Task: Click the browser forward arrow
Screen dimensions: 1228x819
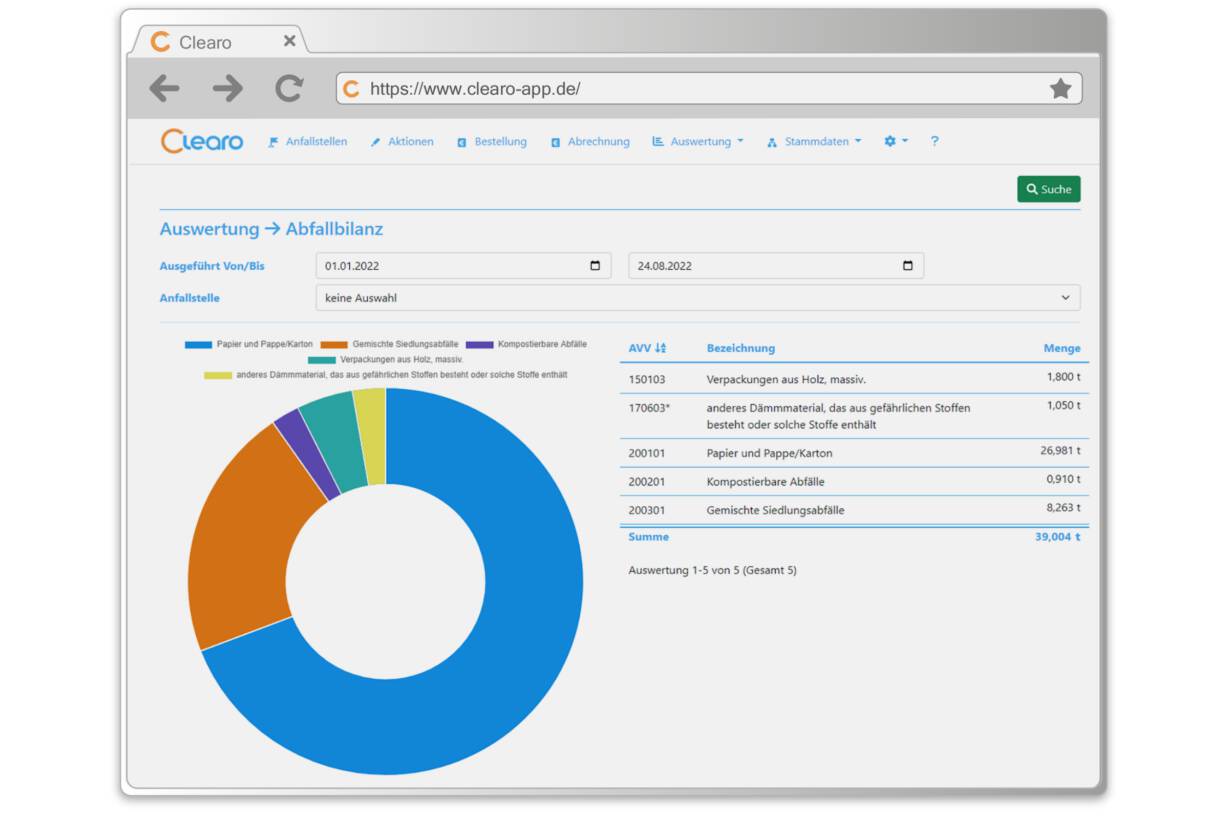Action: [227, 88]
